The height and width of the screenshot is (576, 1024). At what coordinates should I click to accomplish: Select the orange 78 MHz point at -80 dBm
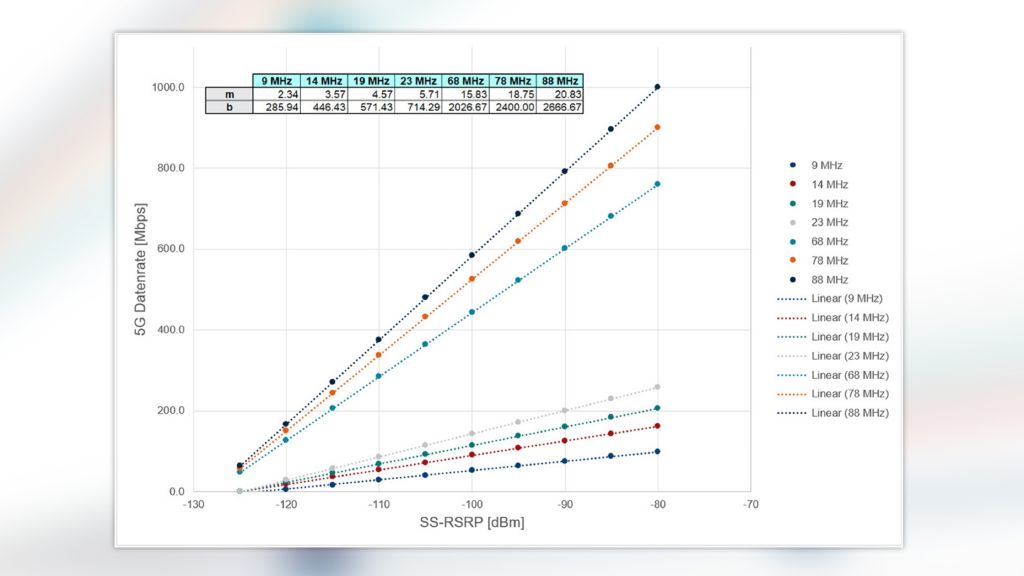[657, 127]
